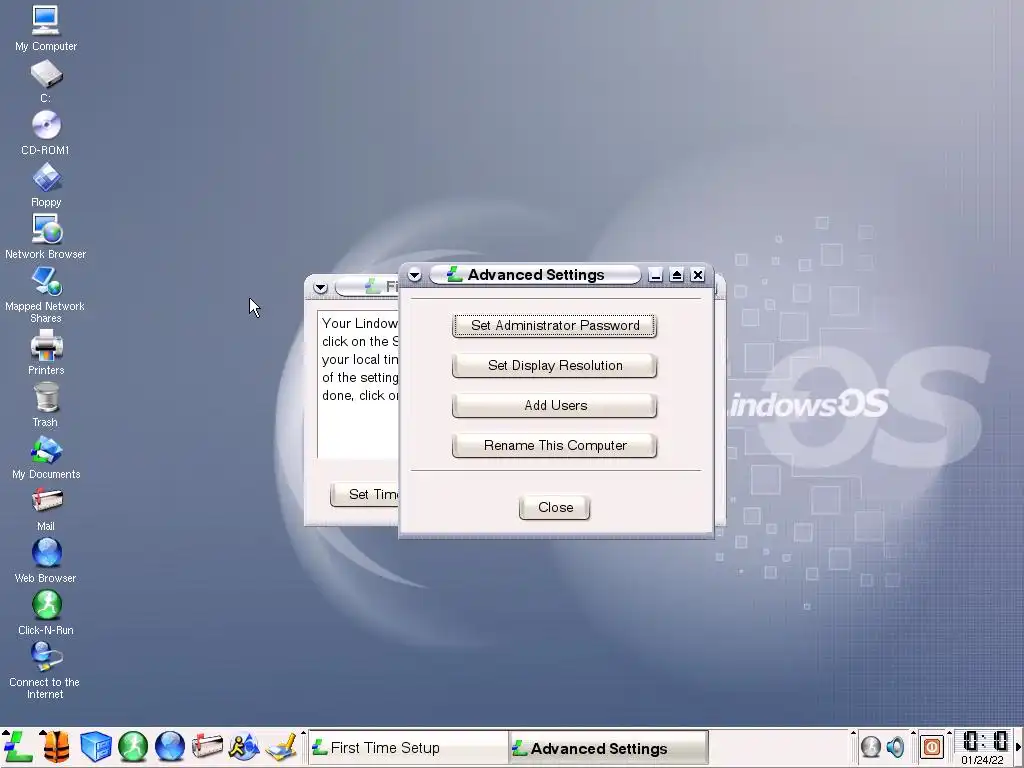The height and width of the screenshot is (768, 1024).
Task: Maximize the Advanced Settings window
Action: point(677,276)
